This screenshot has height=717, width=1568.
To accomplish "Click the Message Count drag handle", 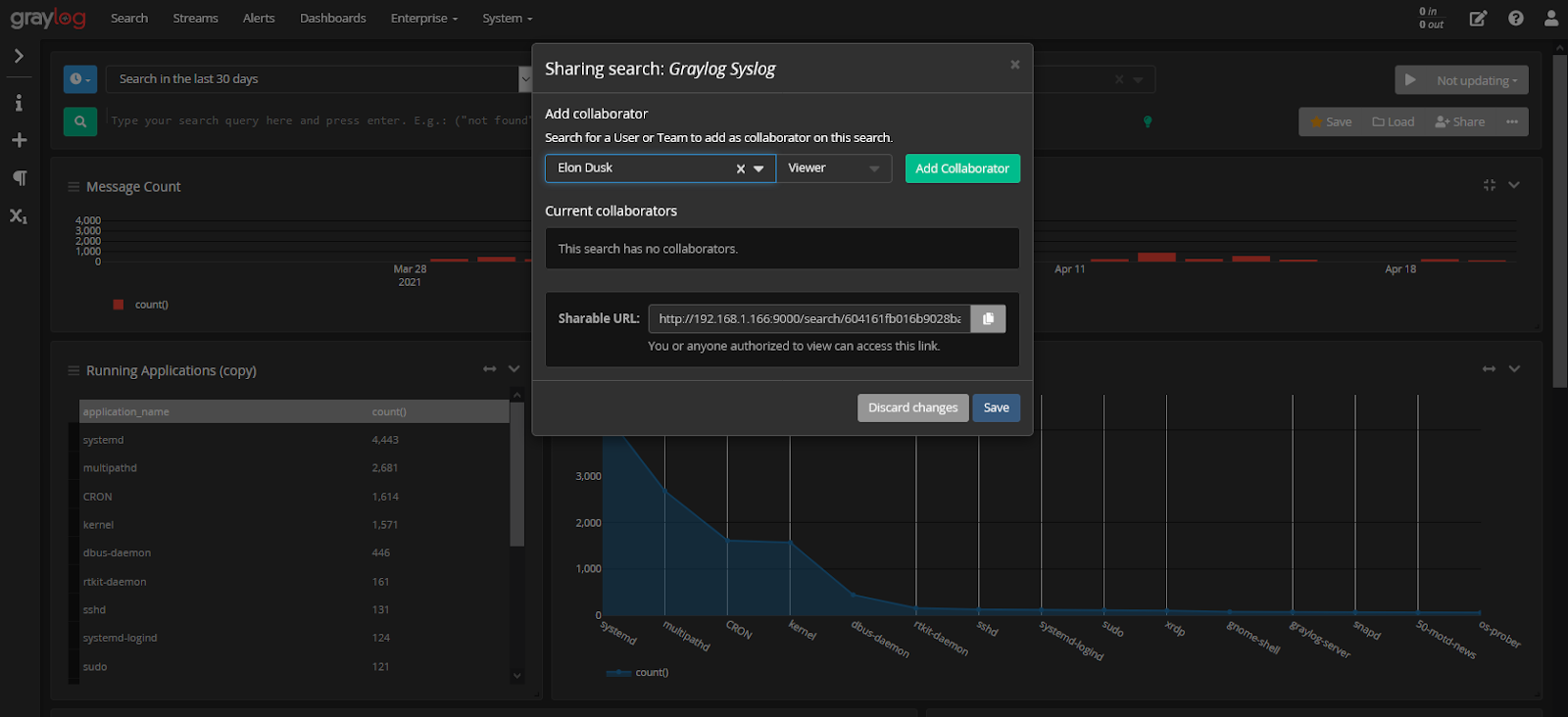I will point(73,186).
